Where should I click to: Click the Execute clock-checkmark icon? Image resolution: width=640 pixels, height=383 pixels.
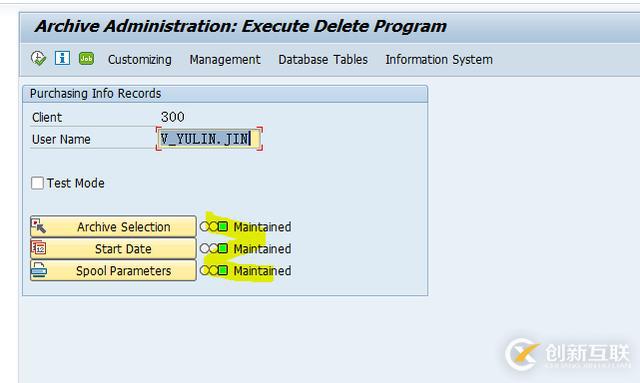pos(38,58)
